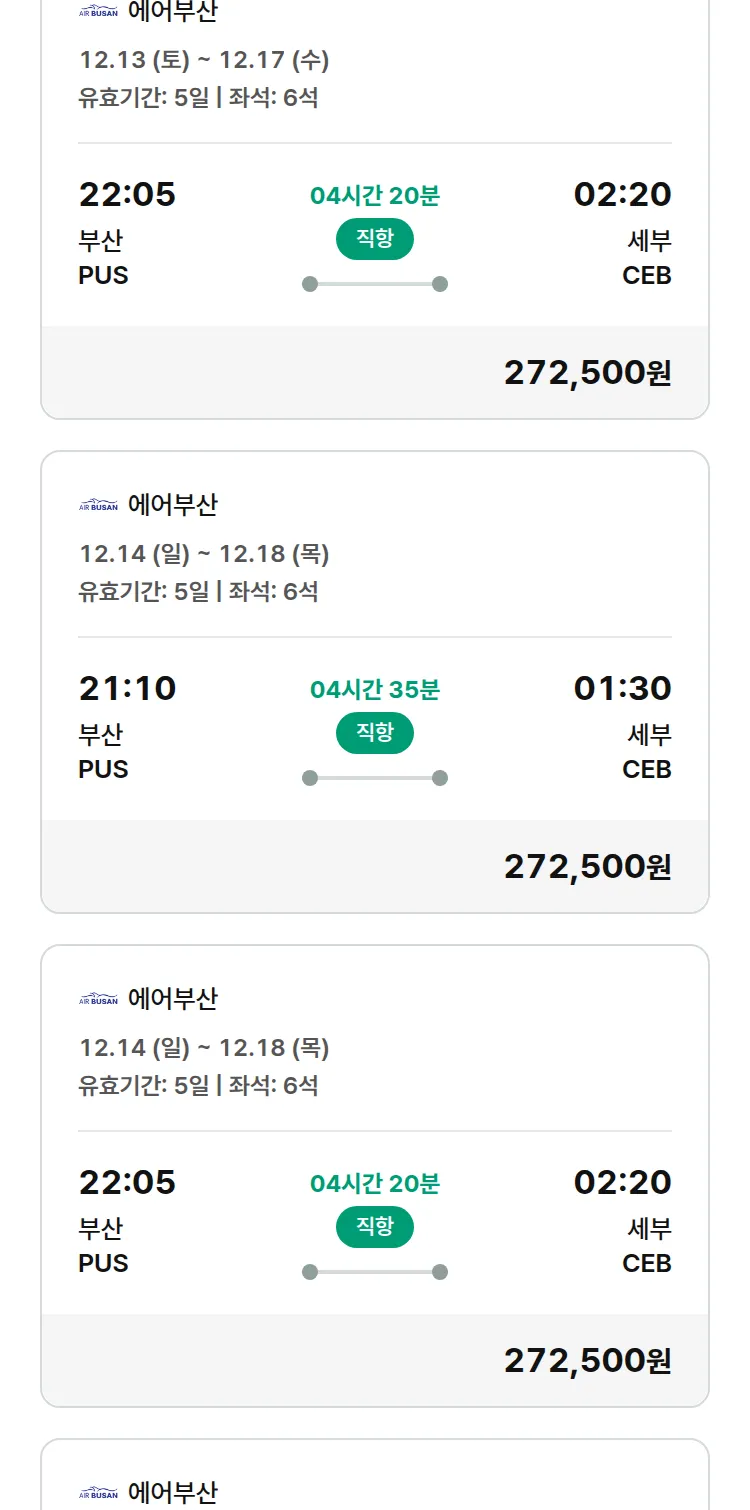Tap 에어부산 name on the bottom partial card
Viewport: 750px width, 1510px height.
(173, 1493)
